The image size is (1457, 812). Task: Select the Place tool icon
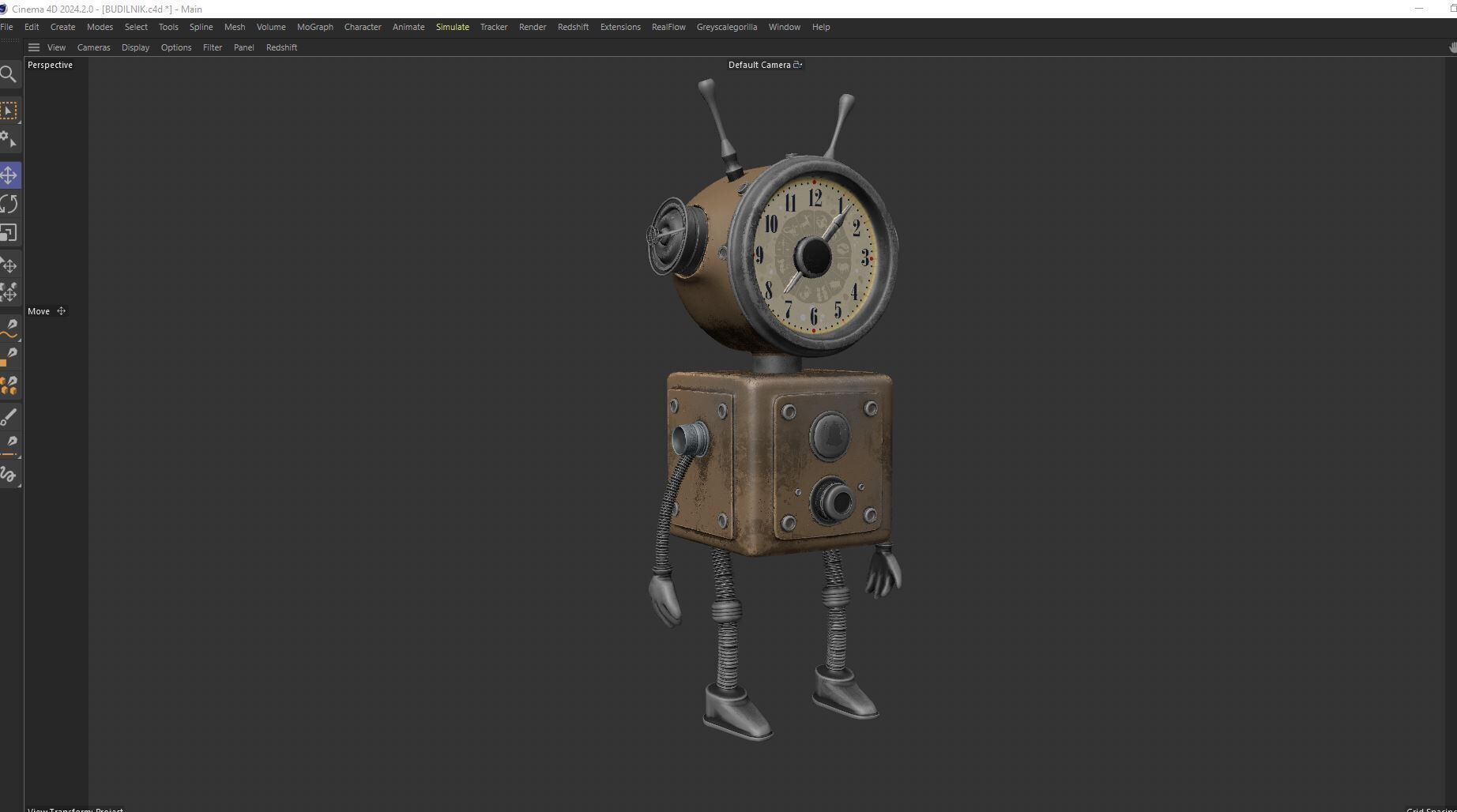(x=9, y=265)
